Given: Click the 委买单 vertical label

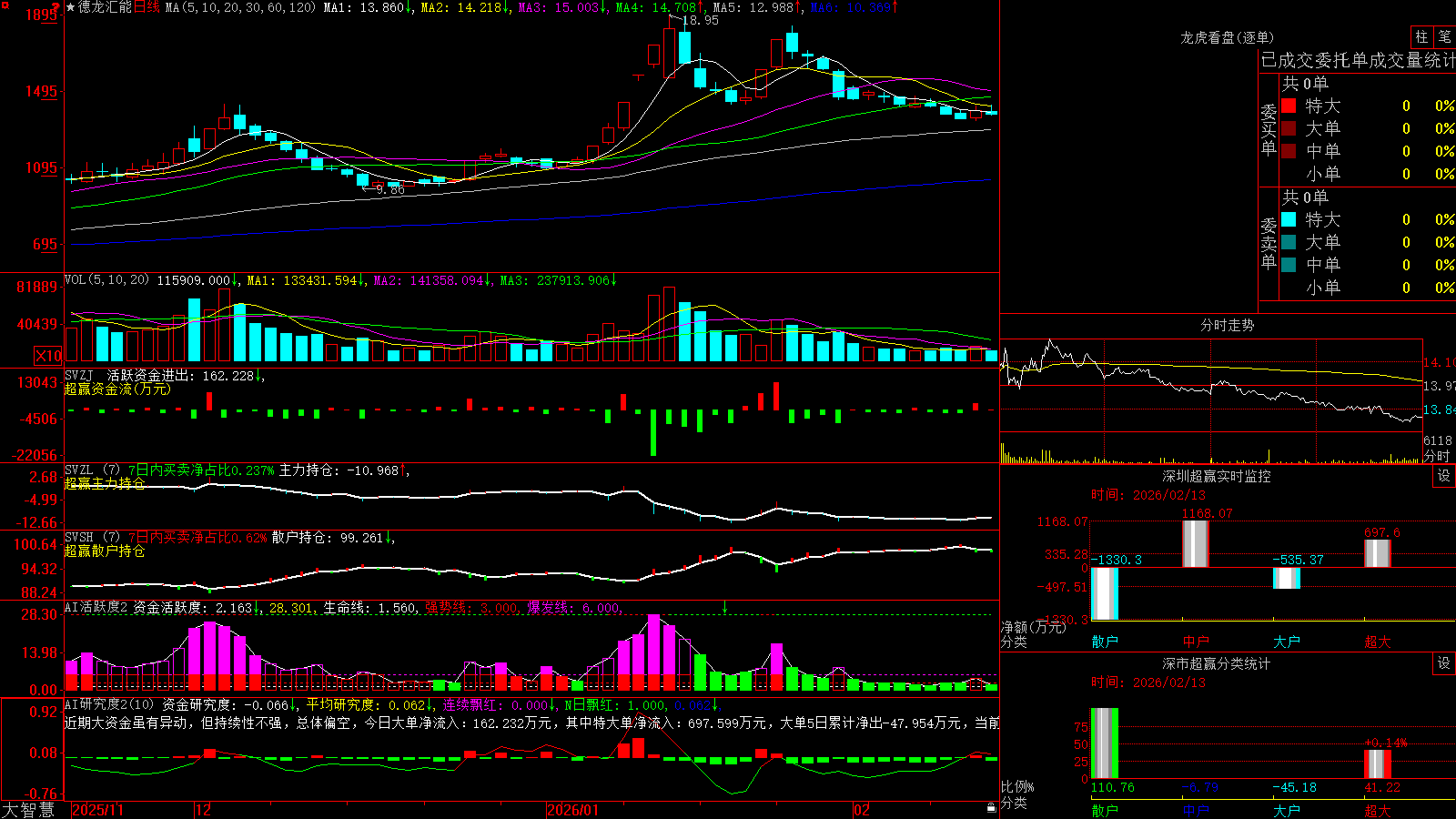Looking at the screenshot, I should [x=1269, y=130].
